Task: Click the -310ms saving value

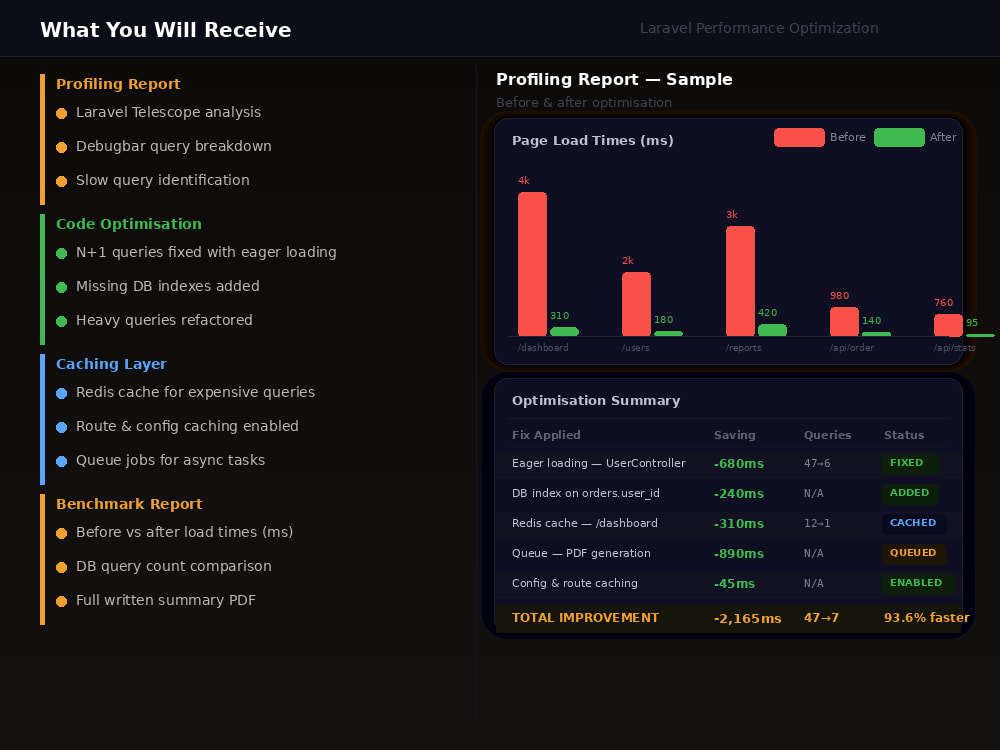Action: coord(739,524)
